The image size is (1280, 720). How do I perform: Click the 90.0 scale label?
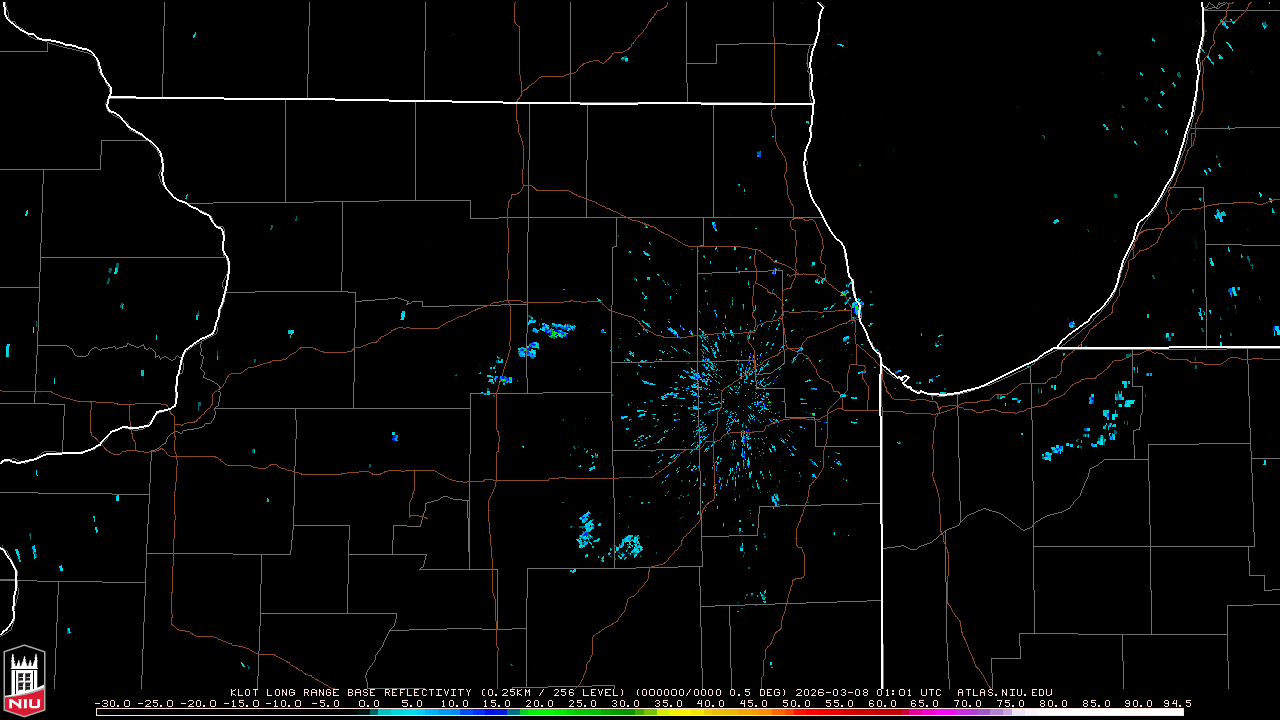(x=1138, y=704)
